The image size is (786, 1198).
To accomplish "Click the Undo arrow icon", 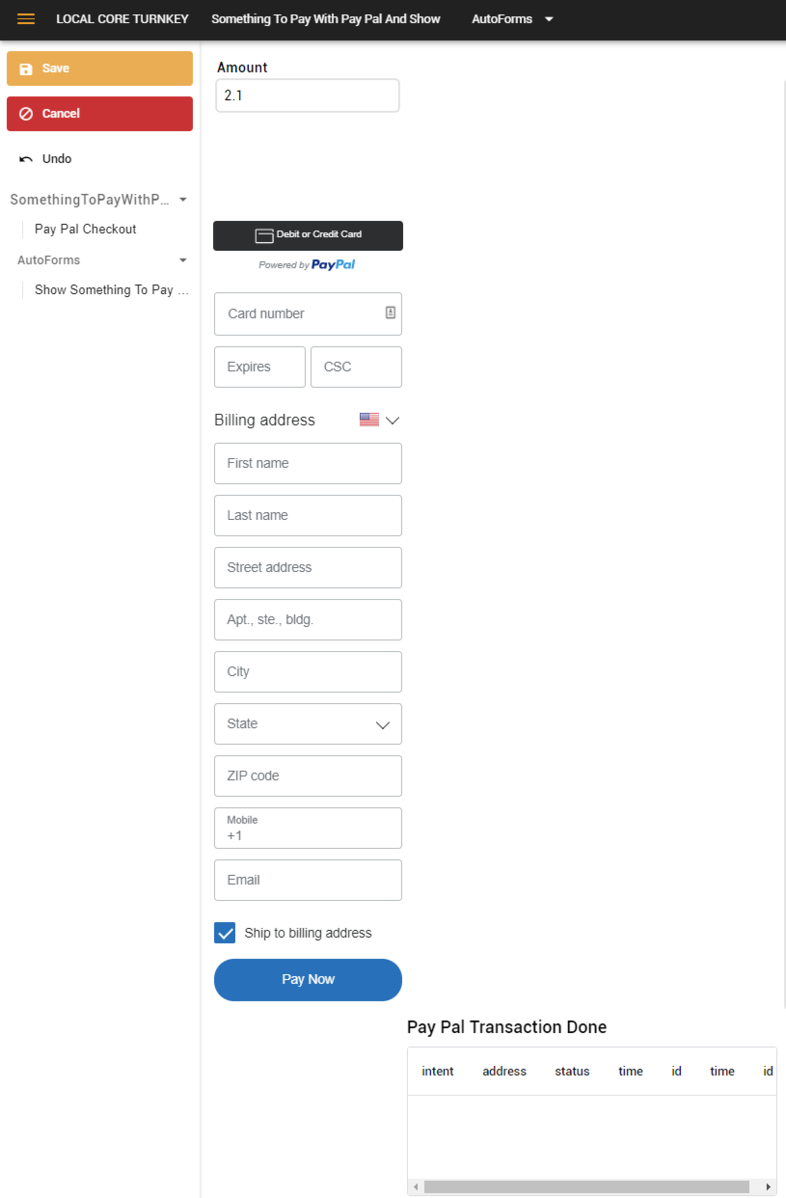I will click(x=26, y=159).
